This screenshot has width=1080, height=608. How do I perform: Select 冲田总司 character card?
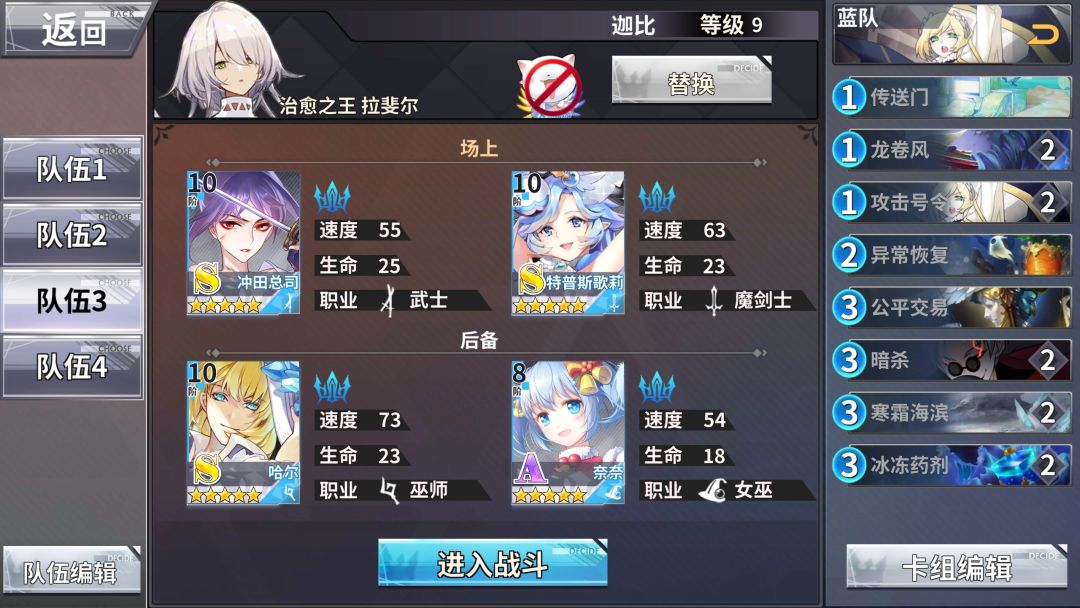click(x=243, y=243)
